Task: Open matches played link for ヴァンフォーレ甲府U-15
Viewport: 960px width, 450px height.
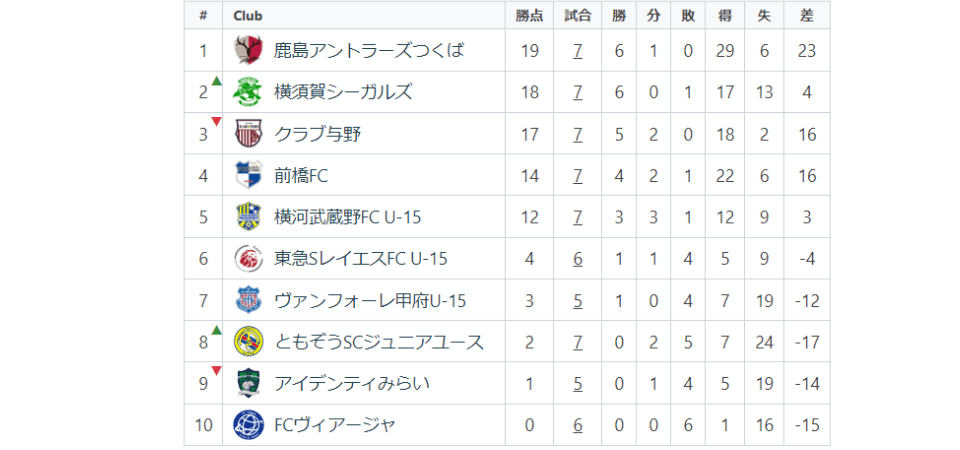Action: point(578,301)
